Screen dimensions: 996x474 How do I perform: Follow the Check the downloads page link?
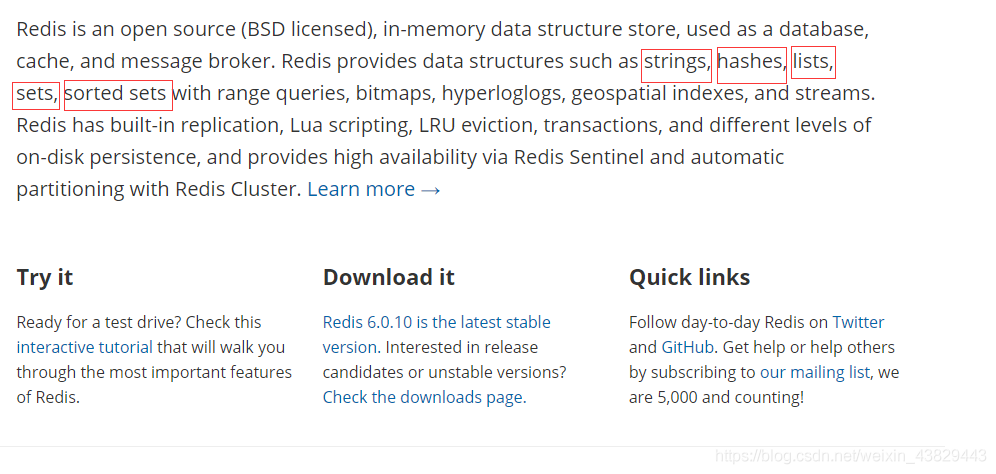(424, 397)
